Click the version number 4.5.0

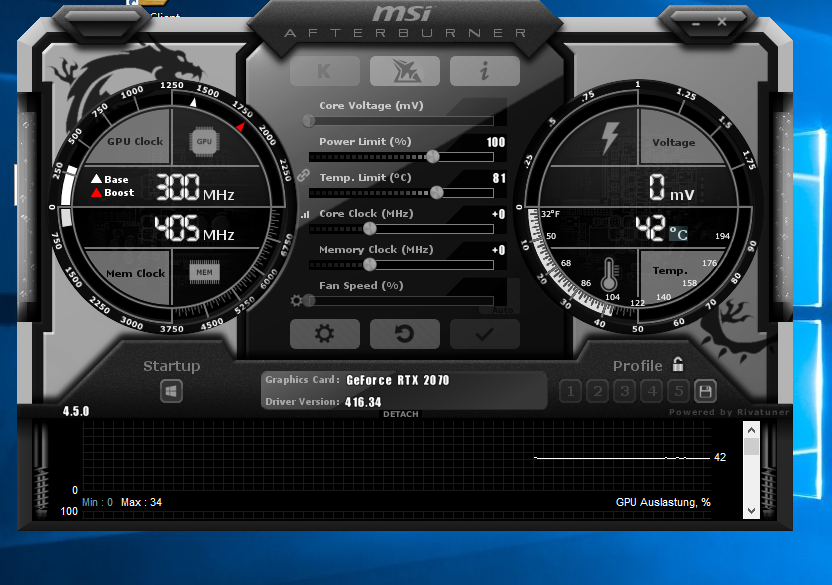76,411
